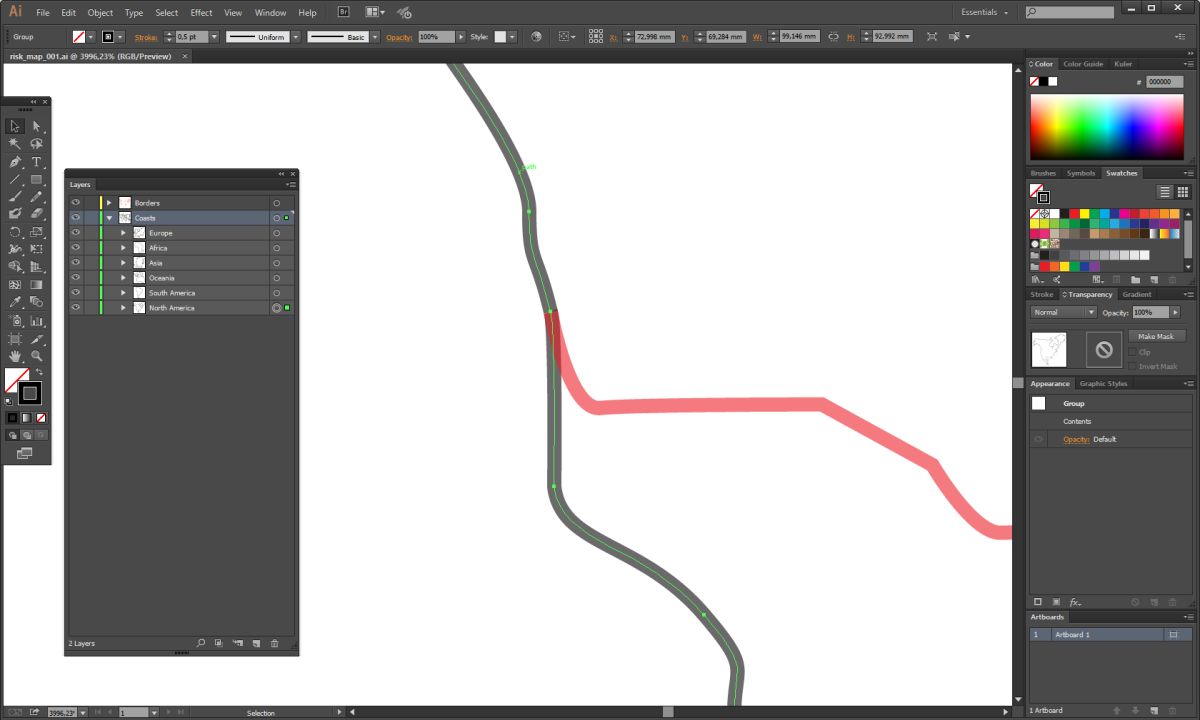Select the Pencil tool
Image resolution: width=1200 pixels, height=720 pixels.
tap(37, 197)
